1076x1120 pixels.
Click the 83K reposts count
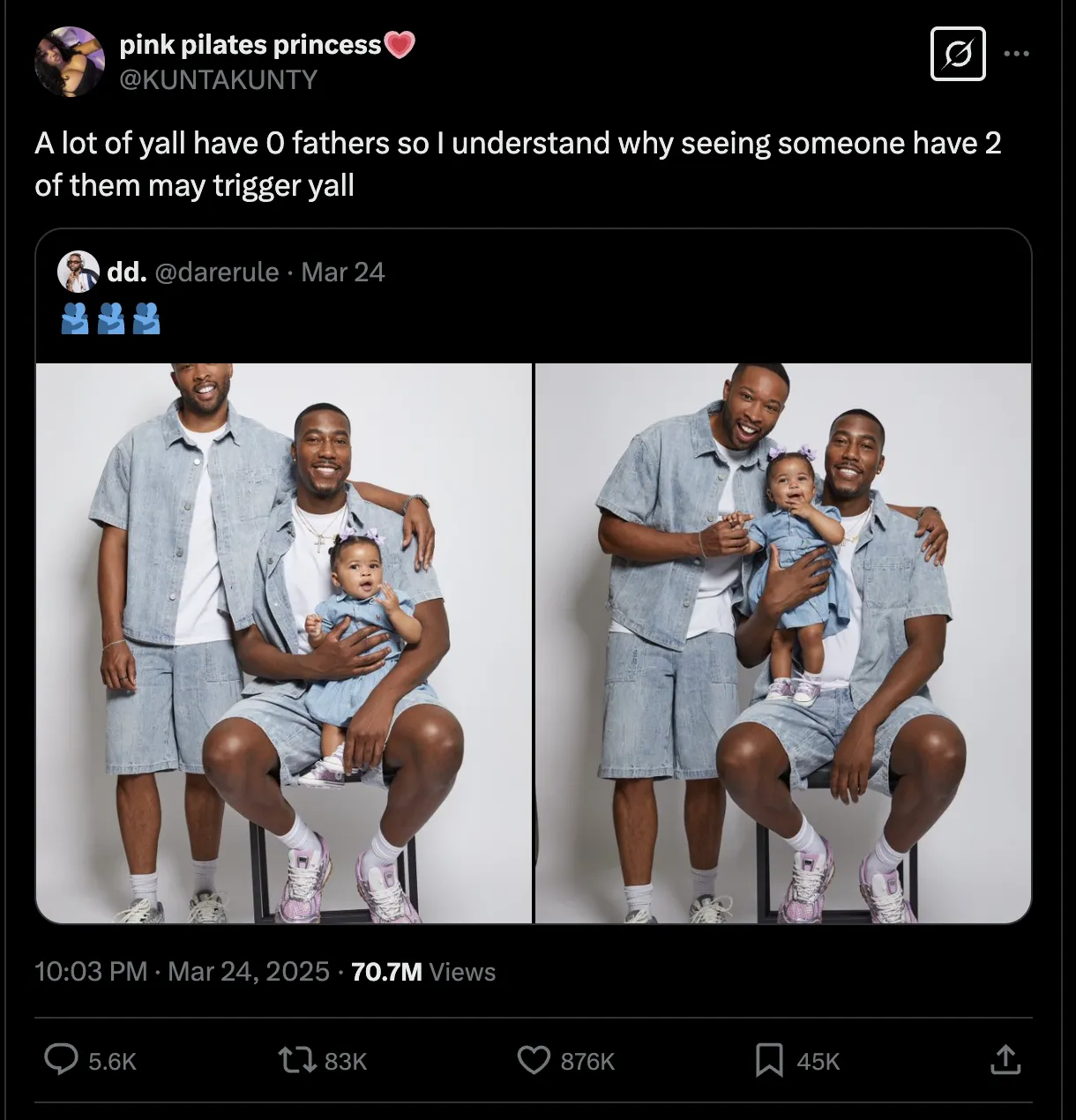tap(345, 1061)
